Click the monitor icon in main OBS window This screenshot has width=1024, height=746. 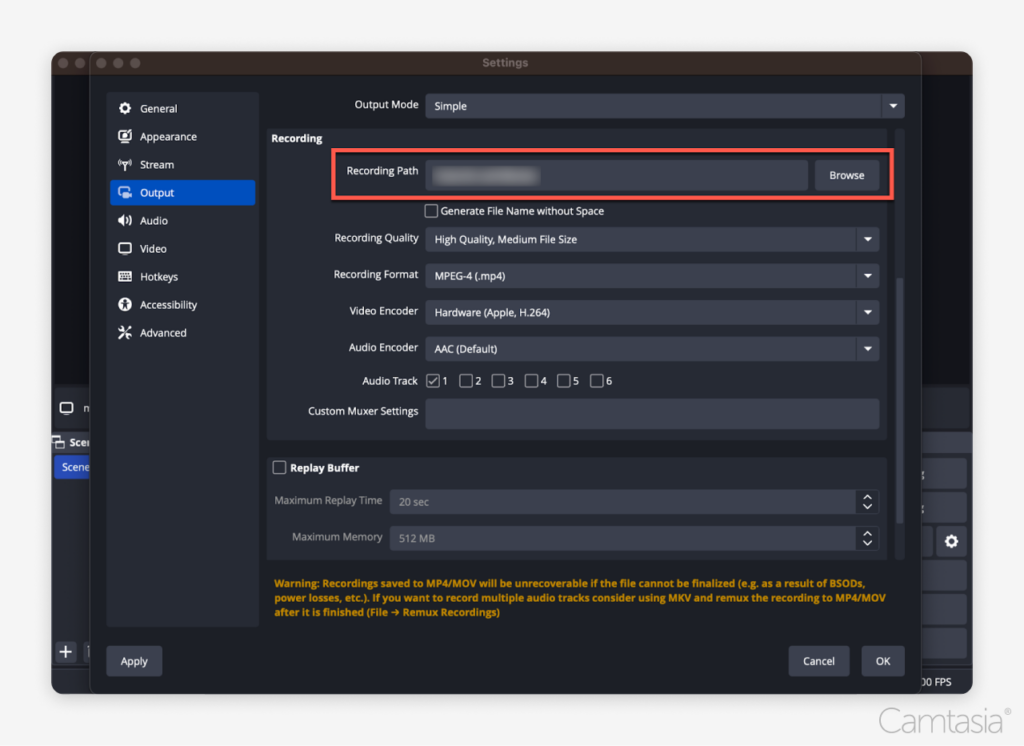point(67,408)
